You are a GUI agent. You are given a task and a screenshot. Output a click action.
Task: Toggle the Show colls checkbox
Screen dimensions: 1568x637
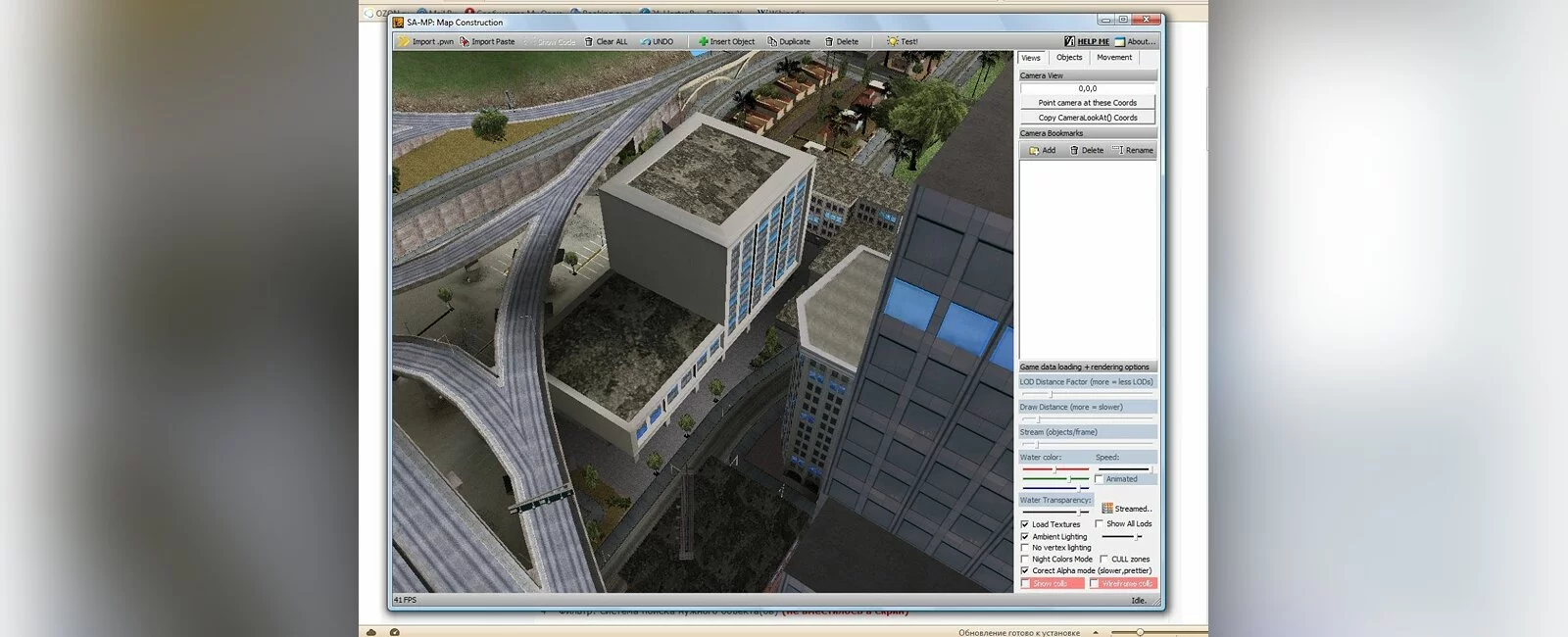pyautogui.click(x=1026, y=584)
